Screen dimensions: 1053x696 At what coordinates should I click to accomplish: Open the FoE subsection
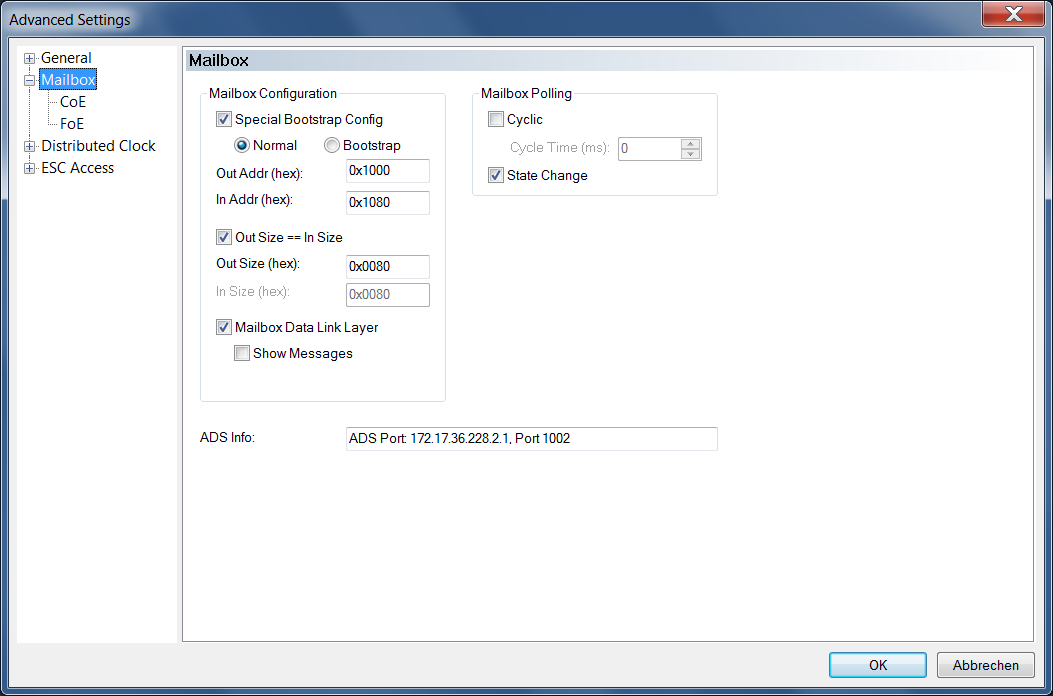point(72,124)
